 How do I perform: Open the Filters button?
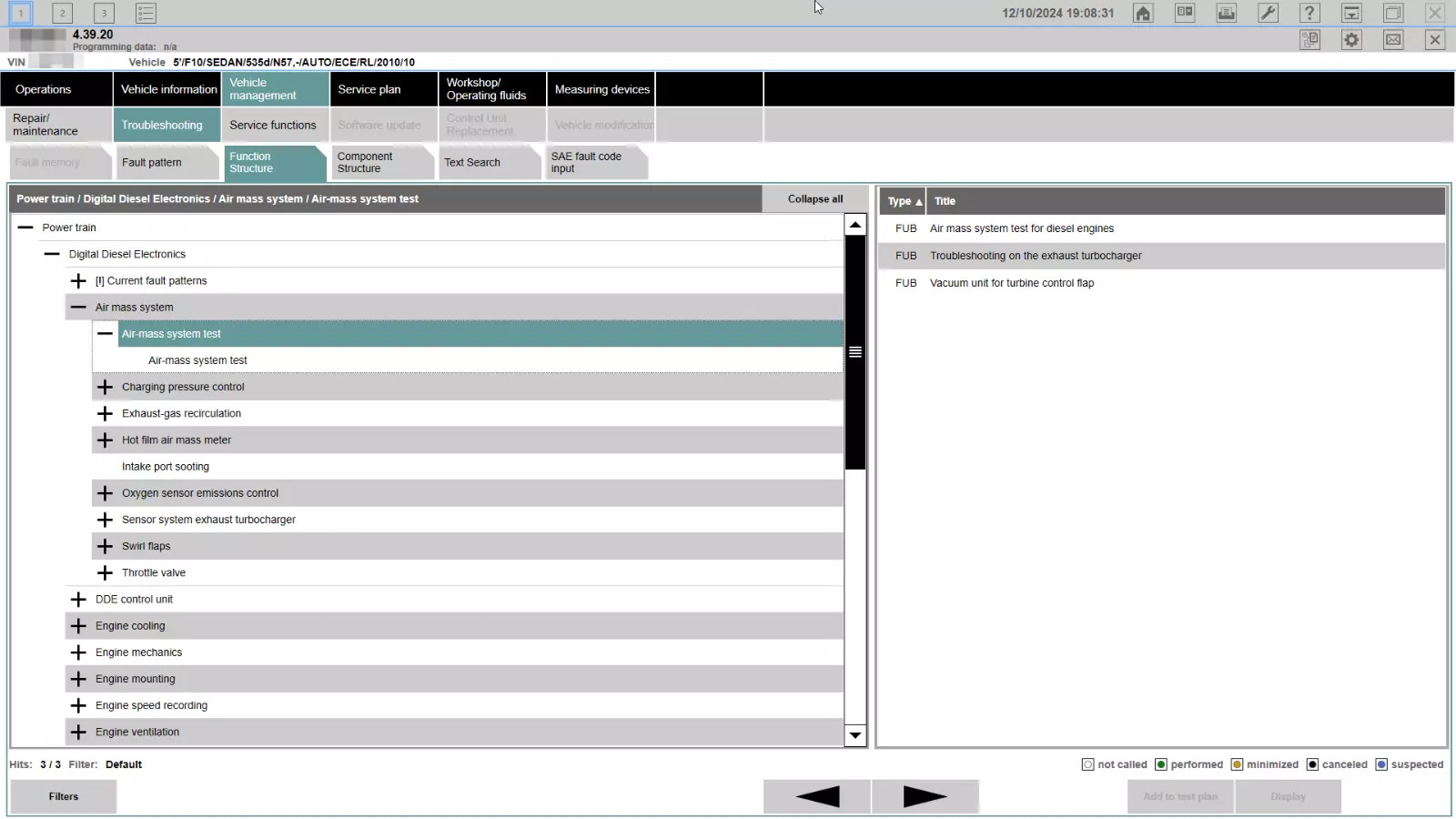point(64,796)
